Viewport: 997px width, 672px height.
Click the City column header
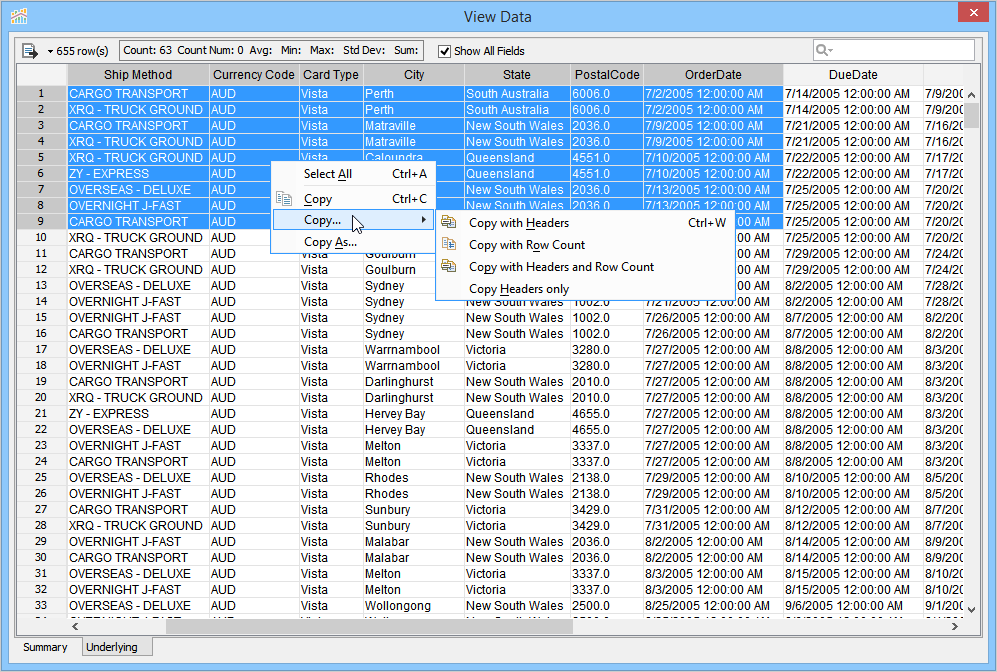(x=414, y=74)
